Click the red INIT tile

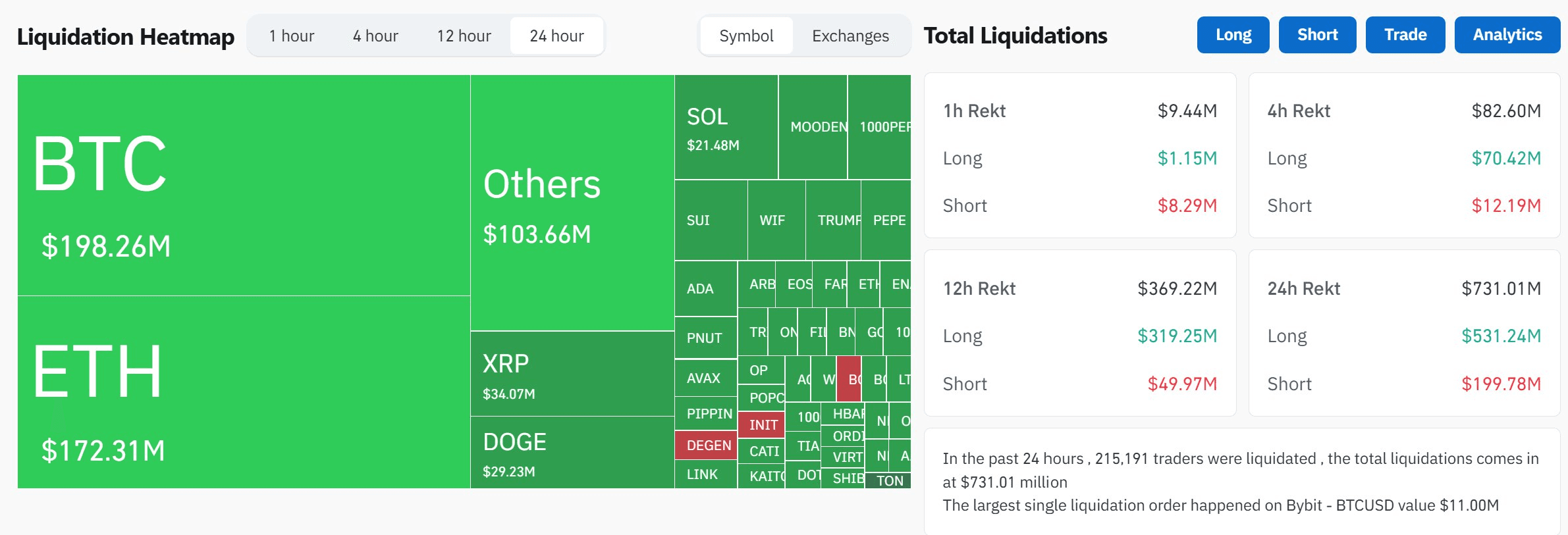tap(763, 425)
